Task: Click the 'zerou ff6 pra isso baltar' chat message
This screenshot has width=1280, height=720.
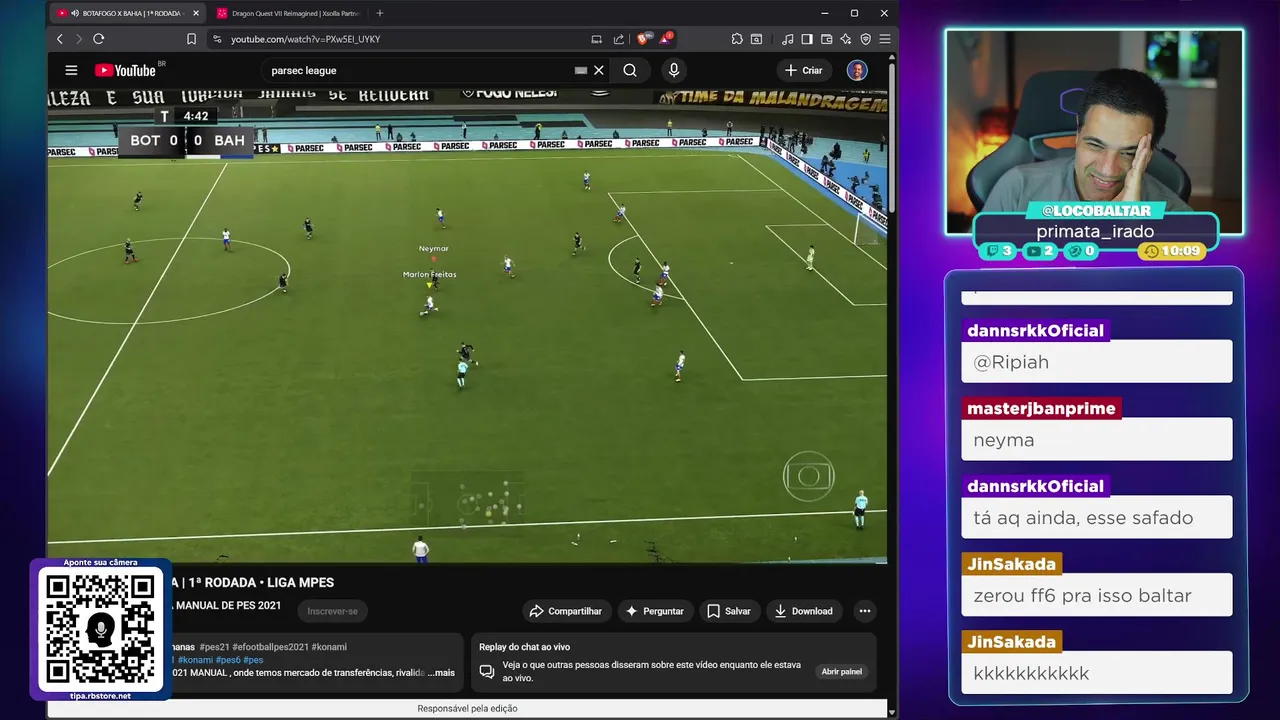Action: coord(1097,596)
